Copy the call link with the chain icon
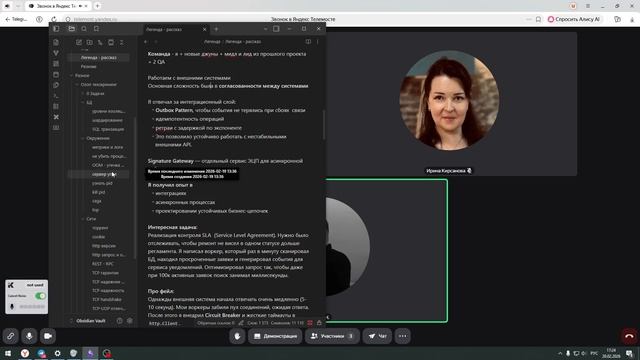 [11, 336]
